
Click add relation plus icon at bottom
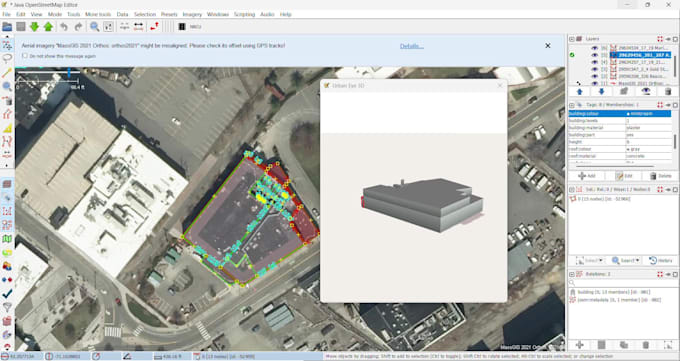[579, 345]
